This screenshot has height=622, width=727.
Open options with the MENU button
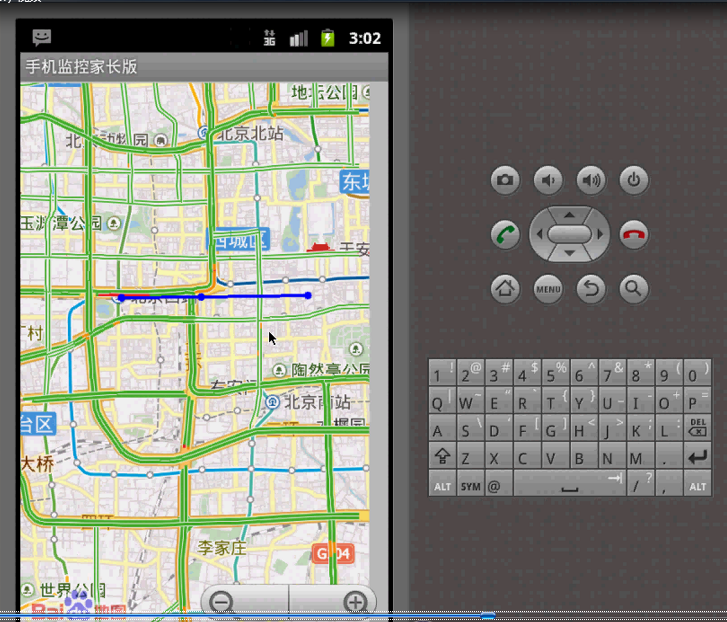click(x=548, y=289)
